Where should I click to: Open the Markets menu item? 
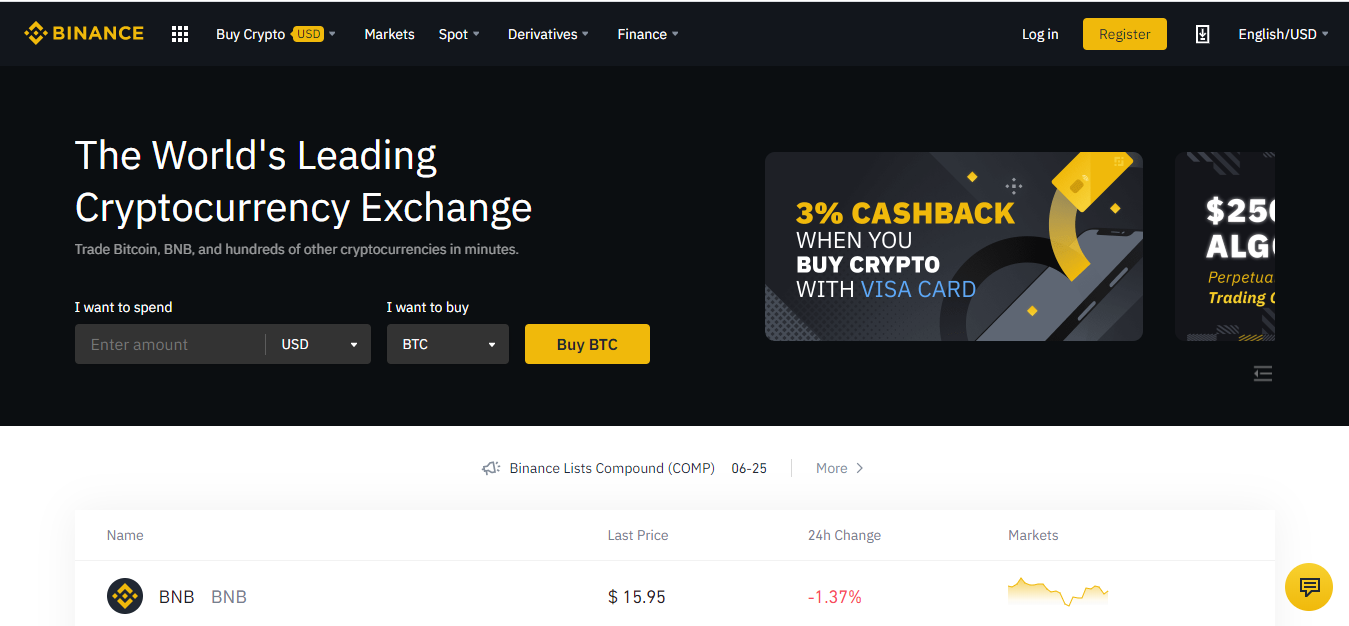[x=389, y=34]
